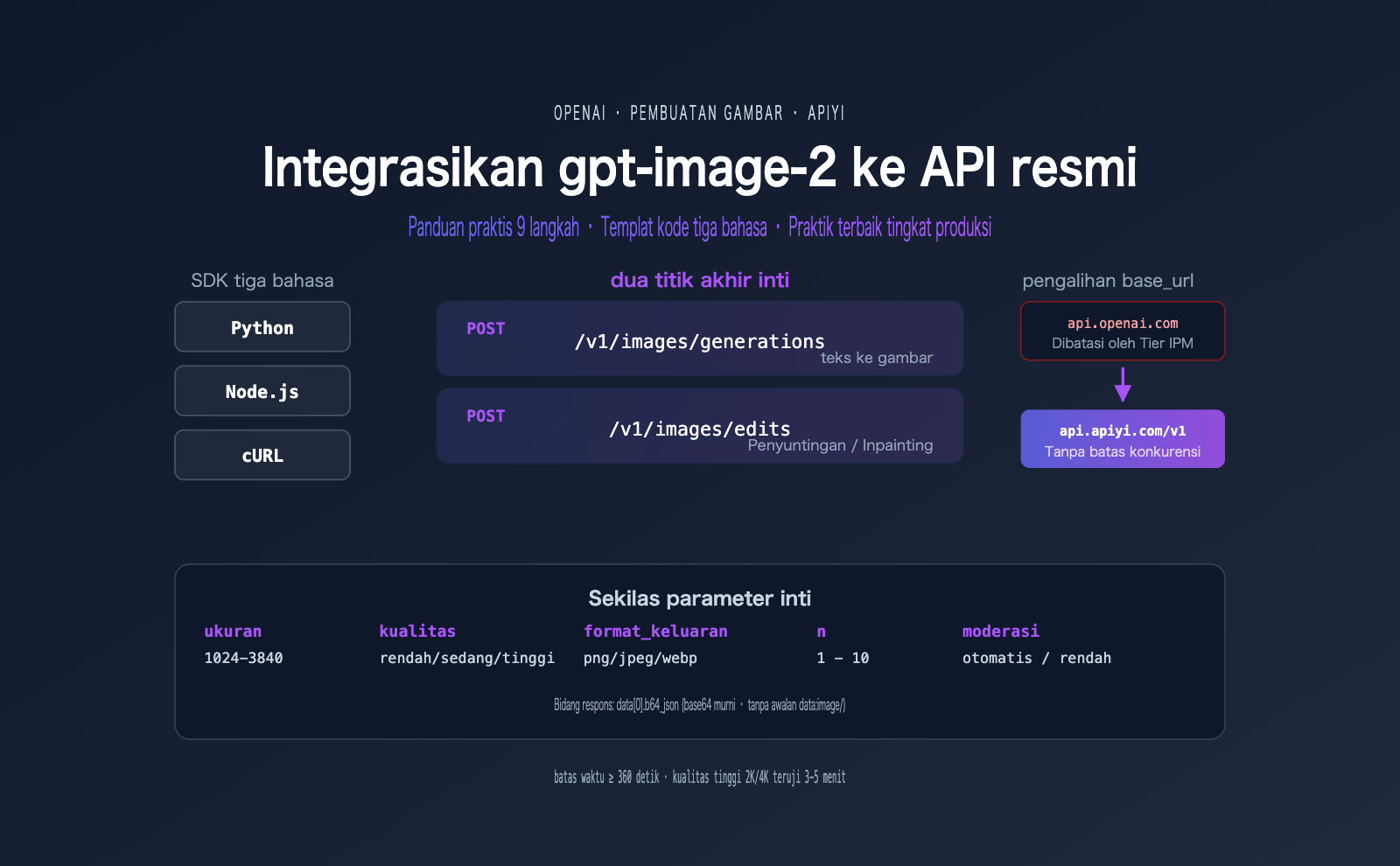Viewport: 1400px width, 866px height.
Task: Choose the cURL SDK option
Action: point(262,455)
